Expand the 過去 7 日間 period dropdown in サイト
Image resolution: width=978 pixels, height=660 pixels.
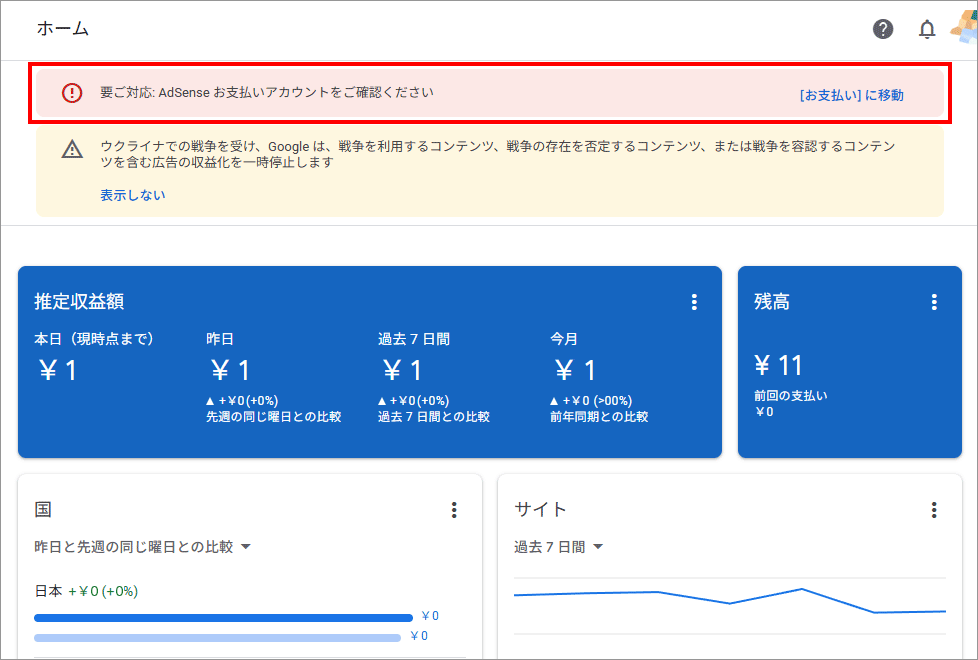[x=558, y=547]
